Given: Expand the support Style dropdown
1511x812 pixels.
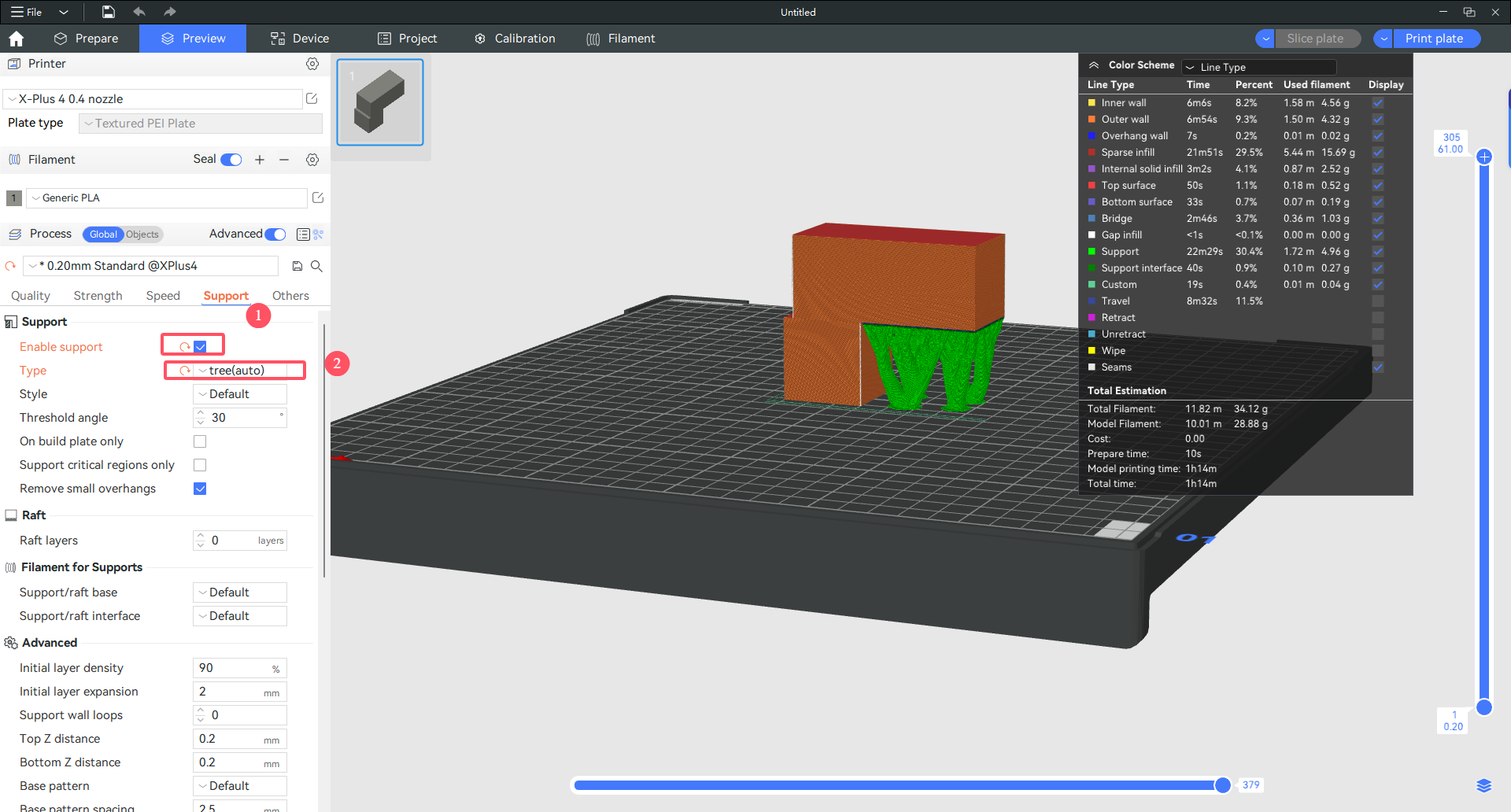Looking at the screenshot, I should pos(240,394).
